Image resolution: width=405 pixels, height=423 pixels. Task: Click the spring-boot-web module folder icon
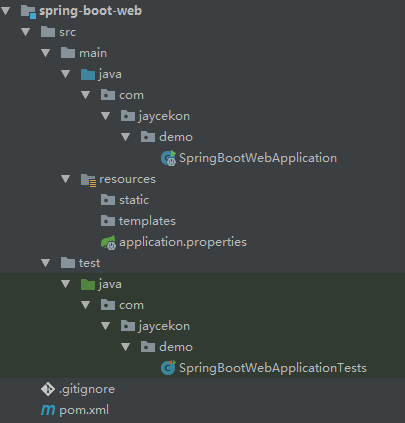(x=28, y=11)
